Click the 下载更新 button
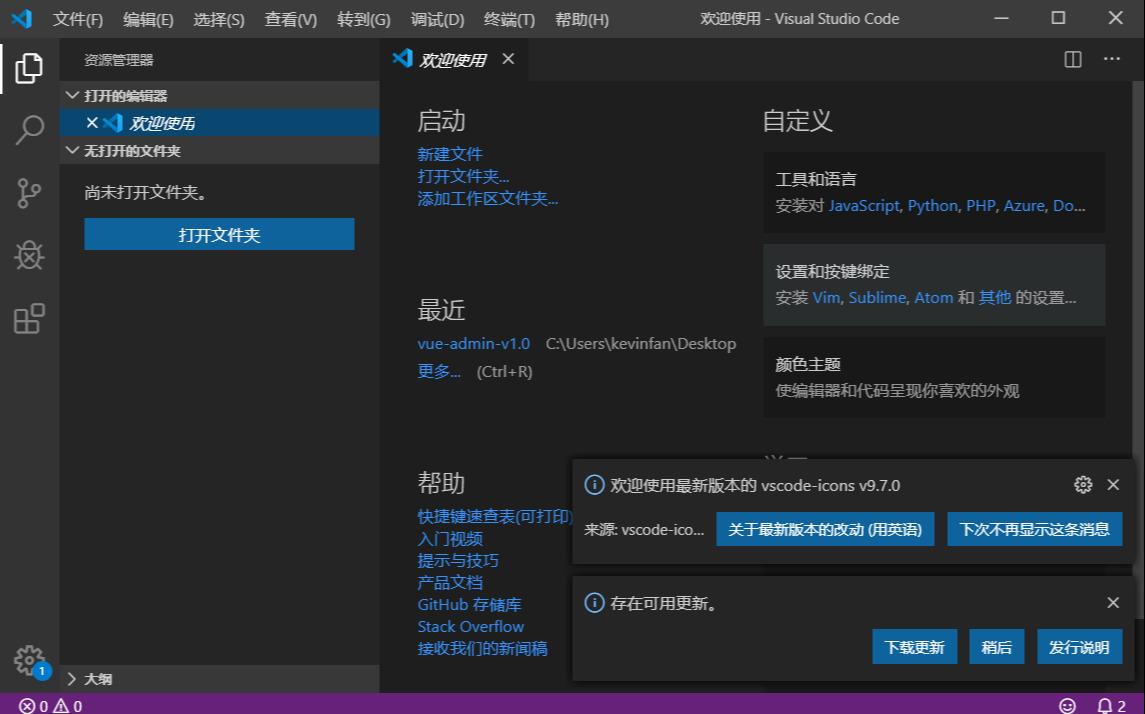The height and width of the screenshot is (714, 1145). [915, 647]
